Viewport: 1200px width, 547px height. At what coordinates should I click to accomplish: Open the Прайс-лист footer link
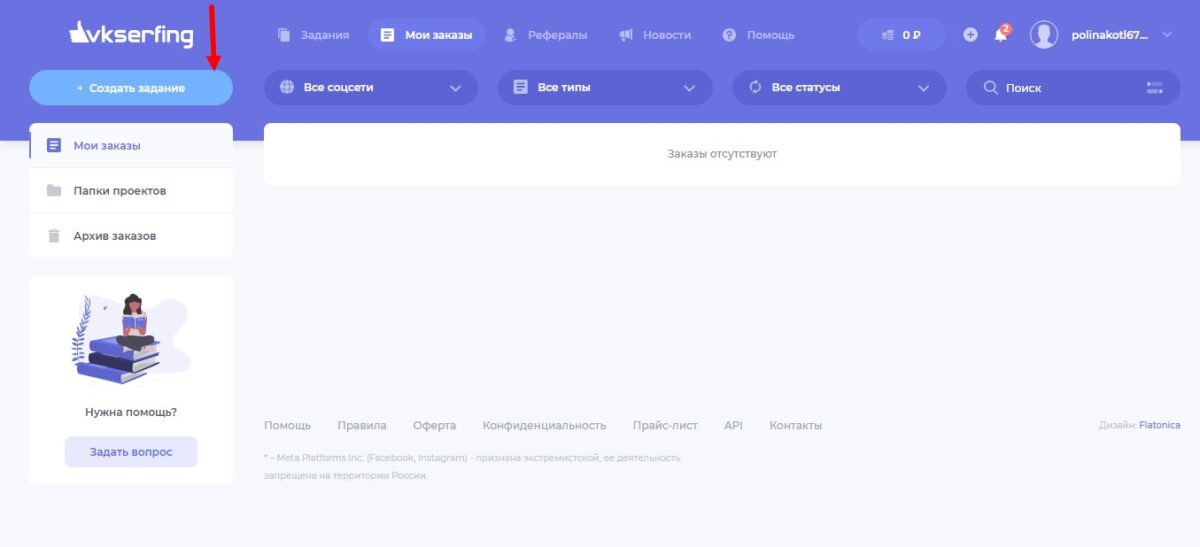point(665,425)
